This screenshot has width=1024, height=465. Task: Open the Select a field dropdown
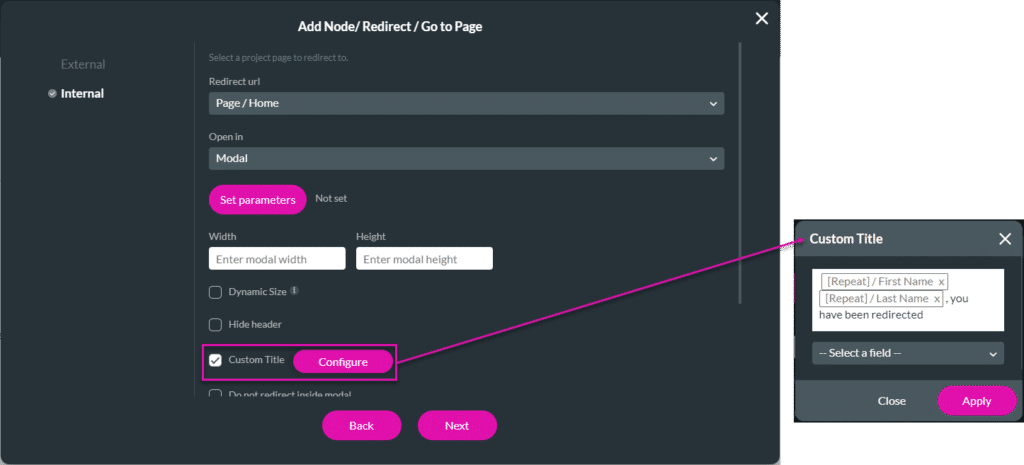coord(908,353)
